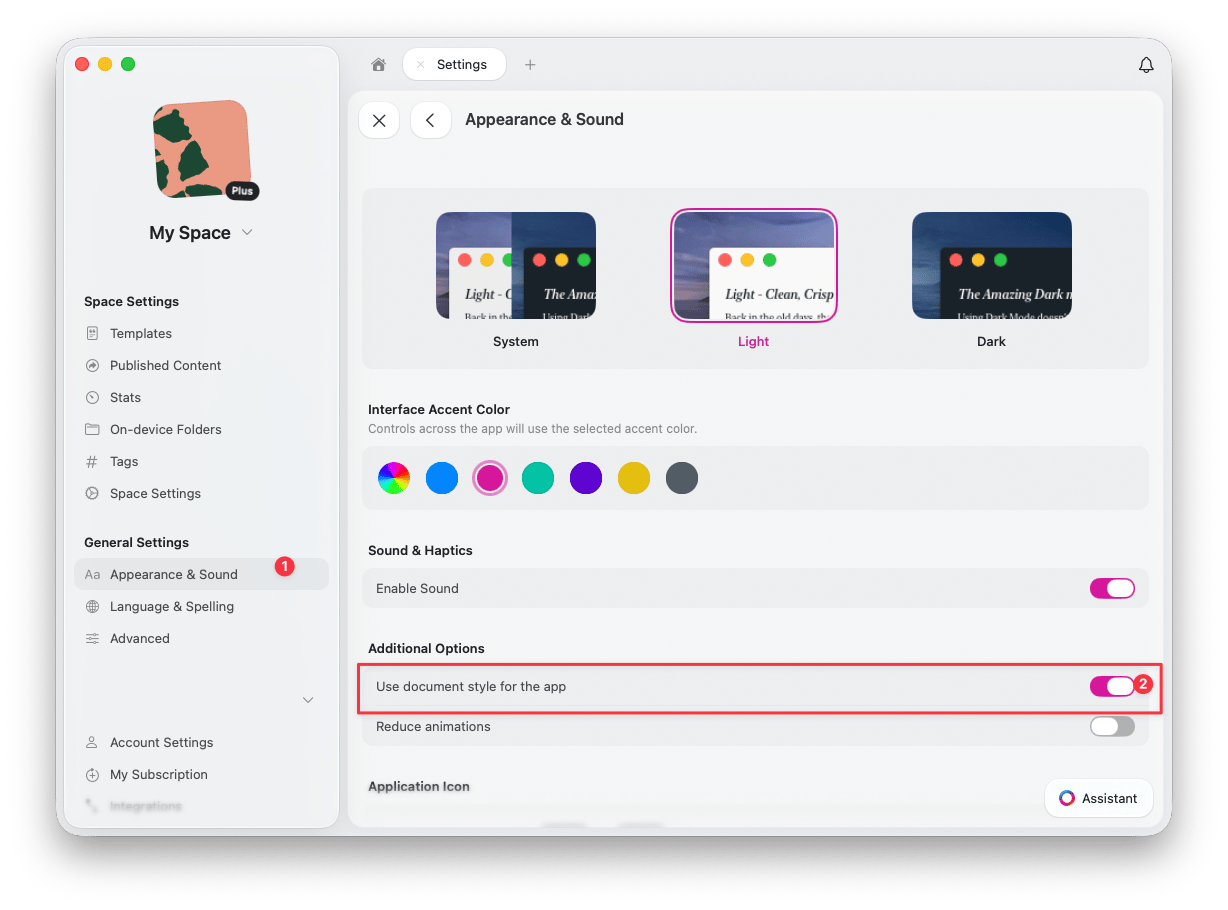Close settings with the X button

click(x=379, y=120)
